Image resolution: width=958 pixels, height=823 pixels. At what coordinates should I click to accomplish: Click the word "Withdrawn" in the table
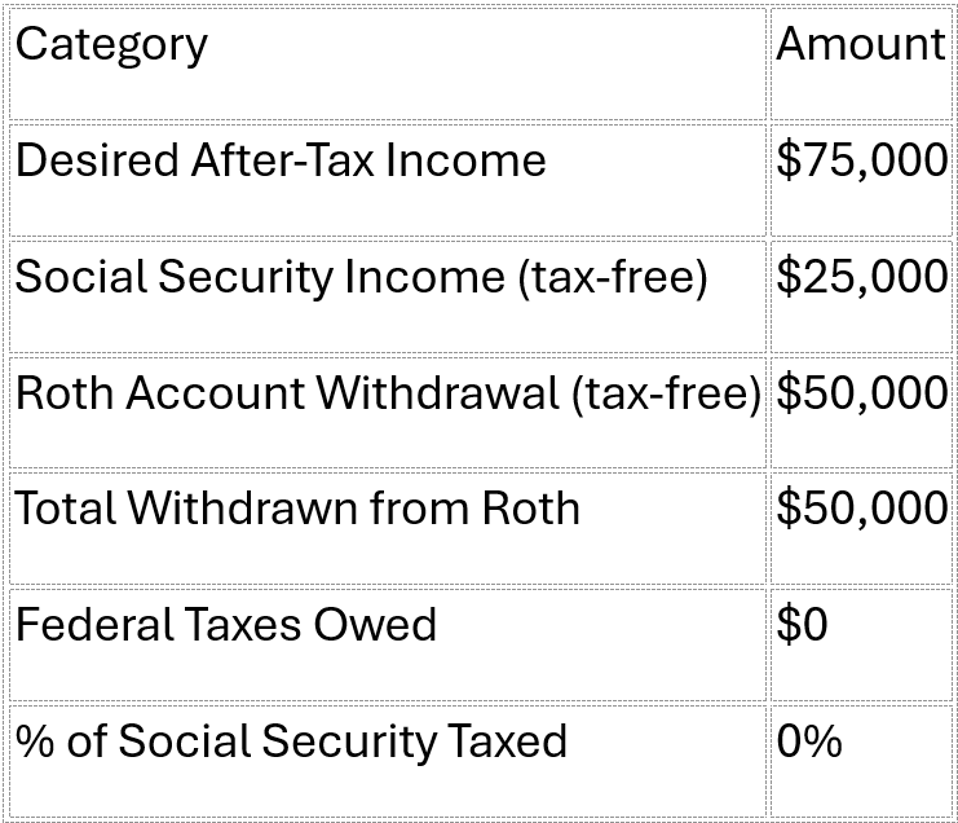(x=242, y=509)
